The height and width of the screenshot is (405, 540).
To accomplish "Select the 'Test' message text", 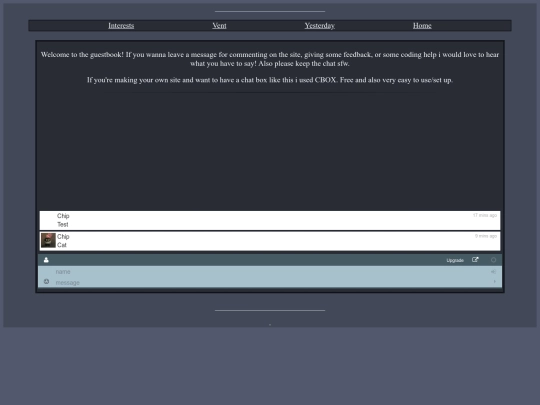I will 63,225.
